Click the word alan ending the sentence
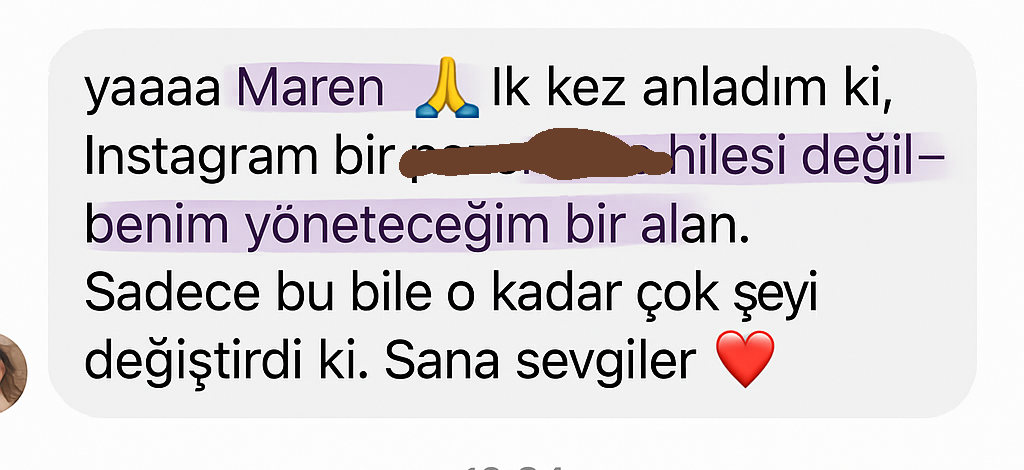Screen dimensions: 1024x470 click(694, 224)
